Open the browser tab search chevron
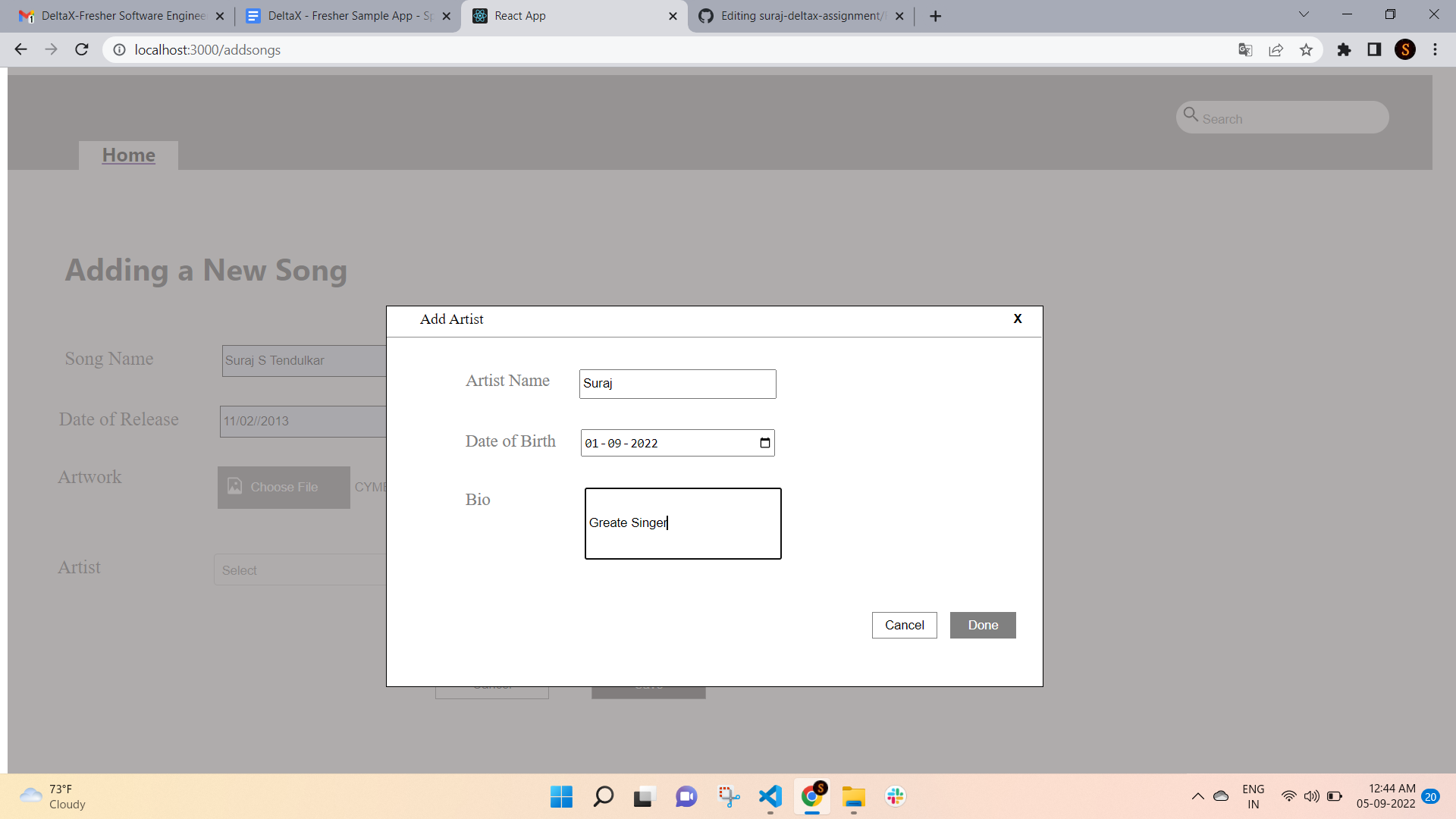The height and width of the screenshot is (819, 1456). click(x=1304, y=14)
